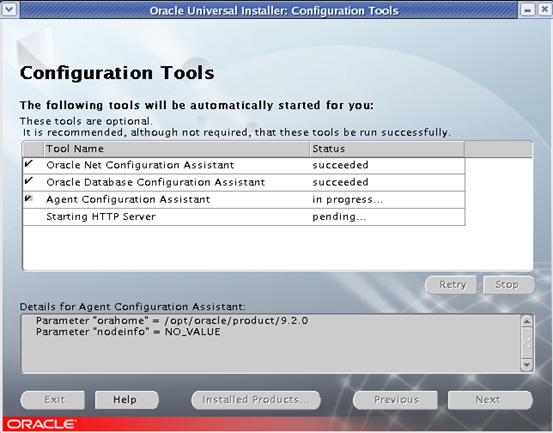The width and height of the screenshot is (553, 433).
Task: Click the details panel scrollbar thumb
Action: (x=527, y=343)
